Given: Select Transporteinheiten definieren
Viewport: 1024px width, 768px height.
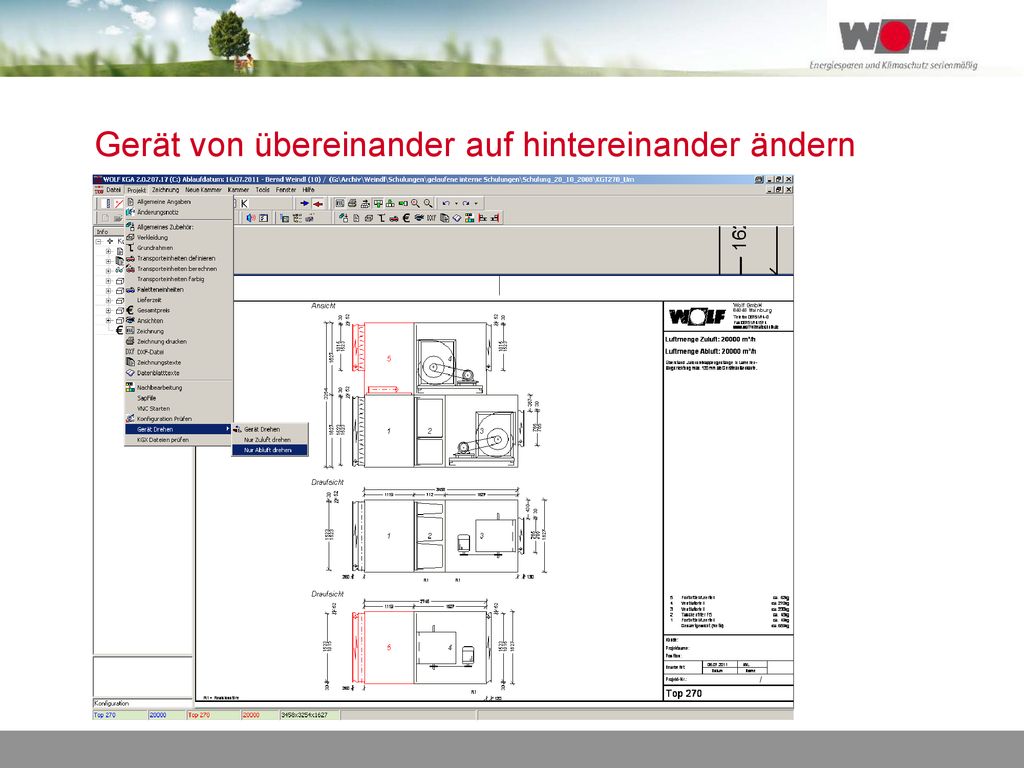Looking at the screenshot, I should [178, 258].
